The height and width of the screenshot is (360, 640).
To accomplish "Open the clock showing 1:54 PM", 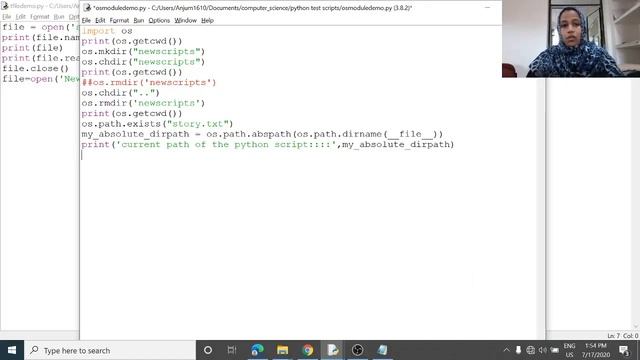I will click(x=596, y=350).
